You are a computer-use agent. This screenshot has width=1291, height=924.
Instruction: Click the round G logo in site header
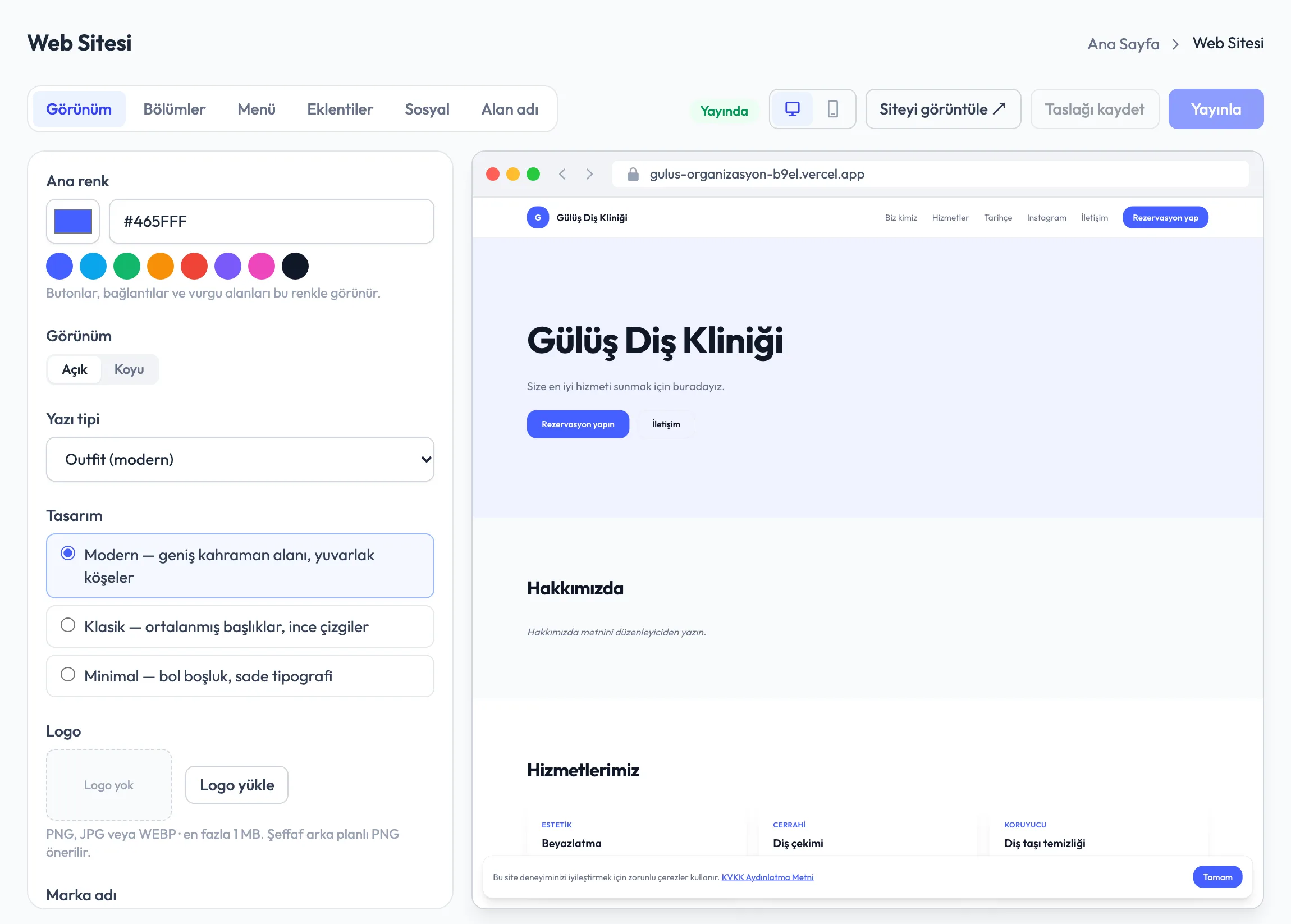coord(538,217)
